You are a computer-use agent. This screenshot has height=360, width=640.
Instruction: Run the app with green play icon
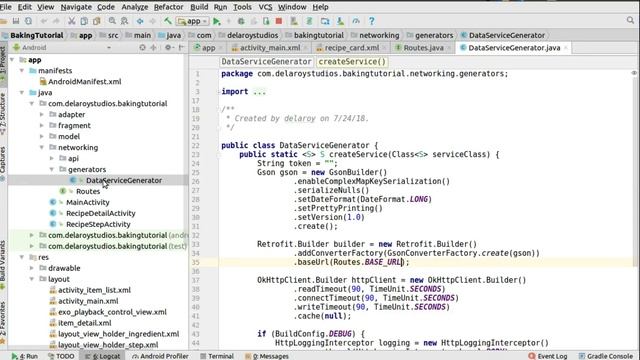pos(217,21)
